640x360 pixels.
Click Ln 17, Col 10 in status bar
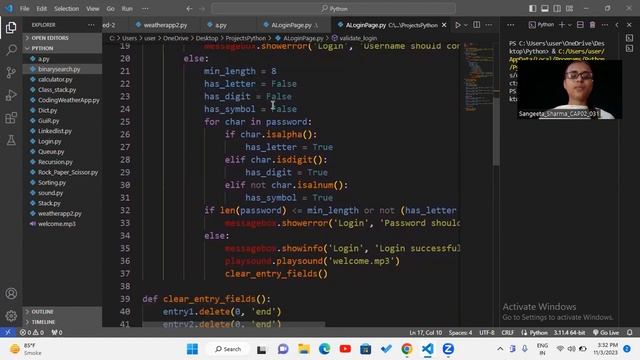425,332
